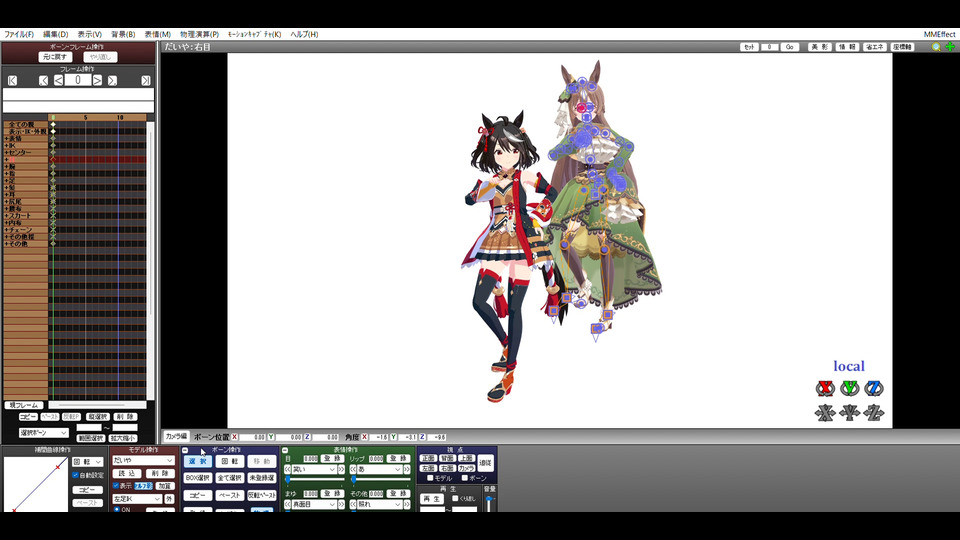Jump to first frame with the |< icon
960x540 pixels.
click(12, 80)
